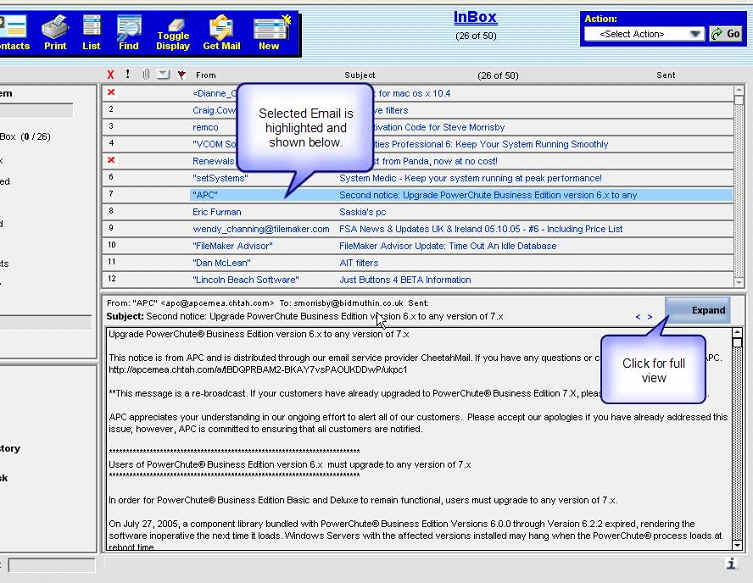Select the "Dan McLean" email

click(x=221, y=263)
